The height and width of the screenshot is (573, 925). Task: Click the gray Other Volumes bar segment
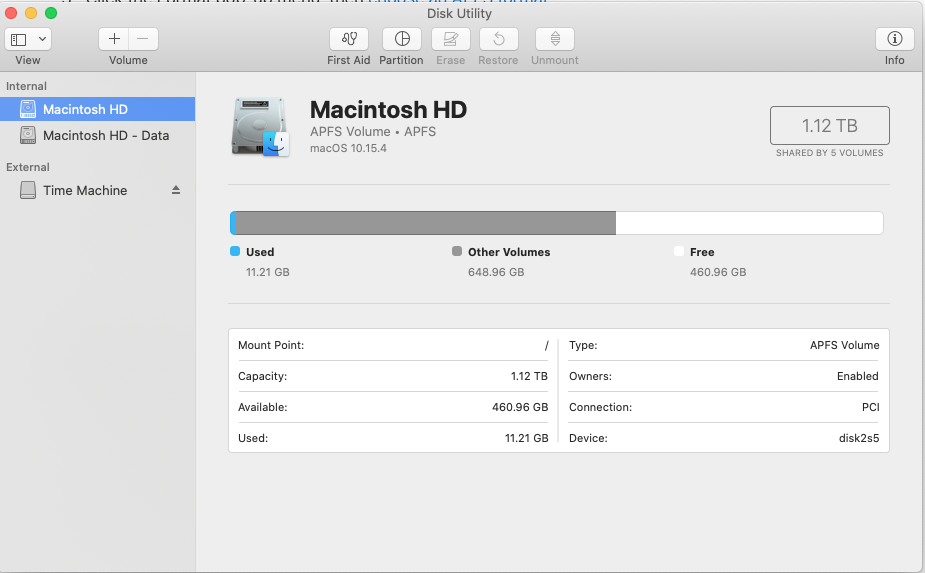[425, 223]
